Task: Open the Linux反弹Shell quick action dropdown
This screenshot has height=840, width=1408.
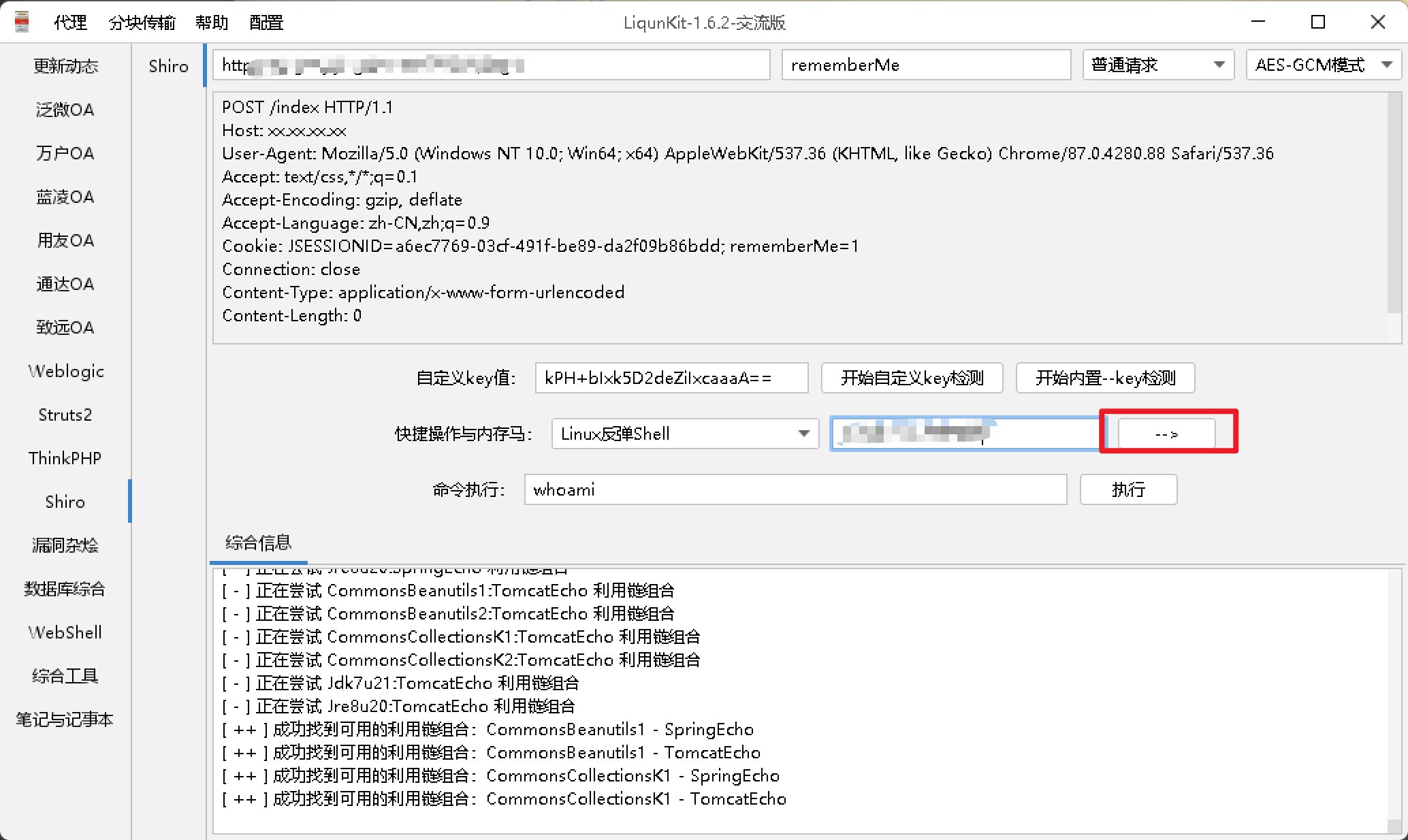Action: (x=684, y=434)
